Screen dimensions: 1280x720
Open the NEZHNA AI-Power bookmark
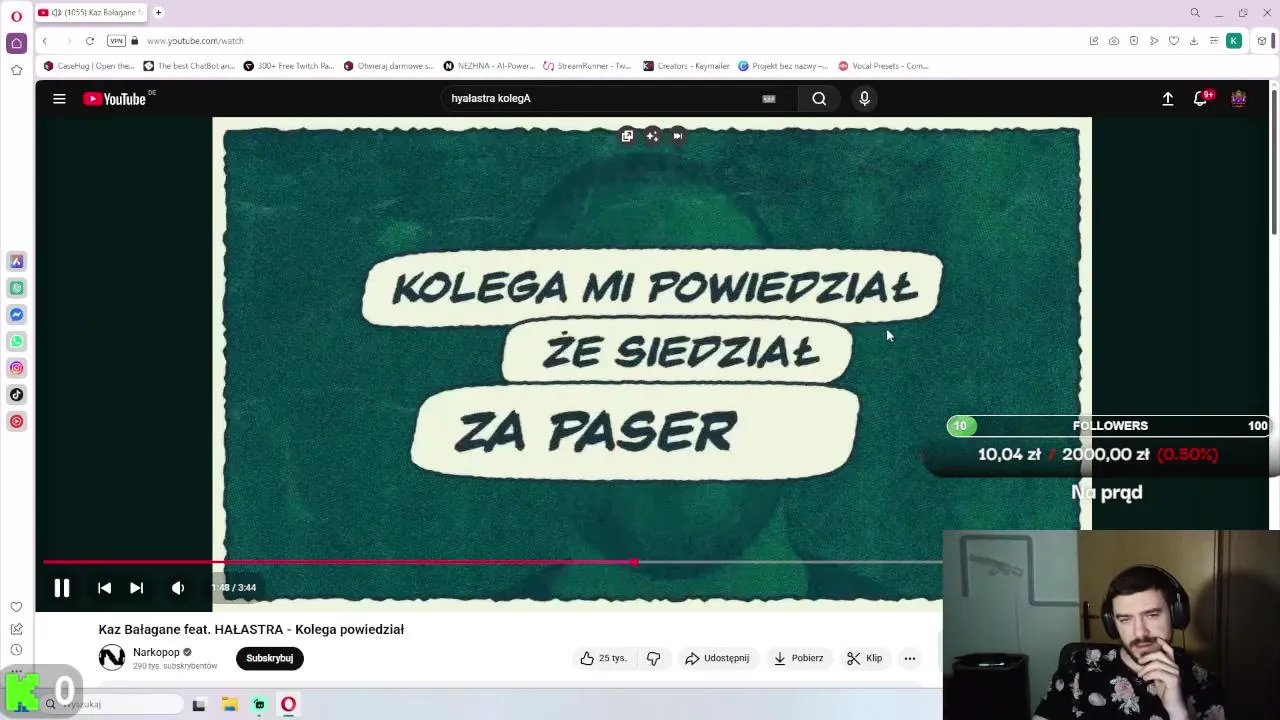click(490, 66)
